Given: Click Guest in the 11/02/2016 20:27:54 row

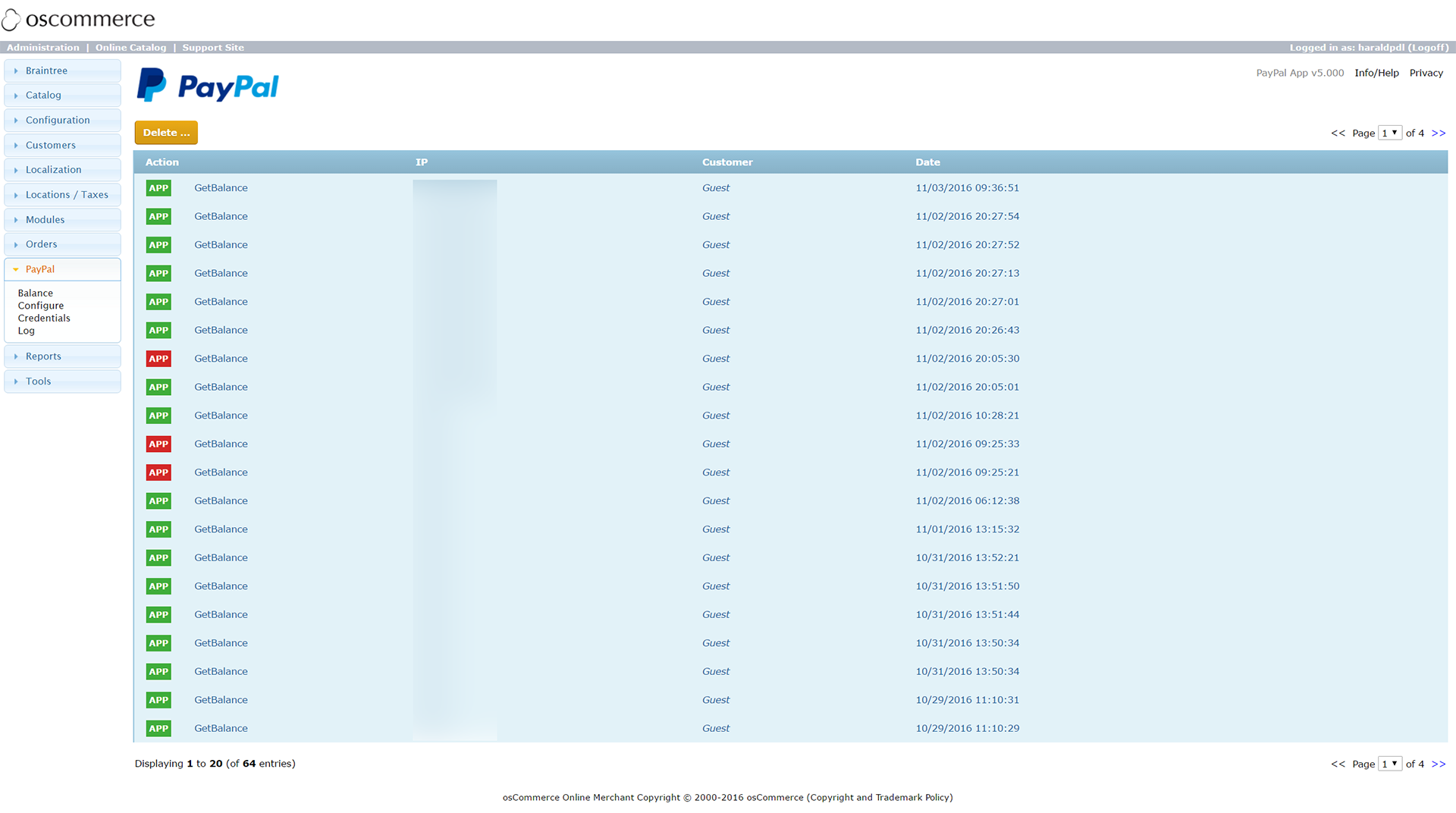Looking at the screenshot, I should pos(716,217).
